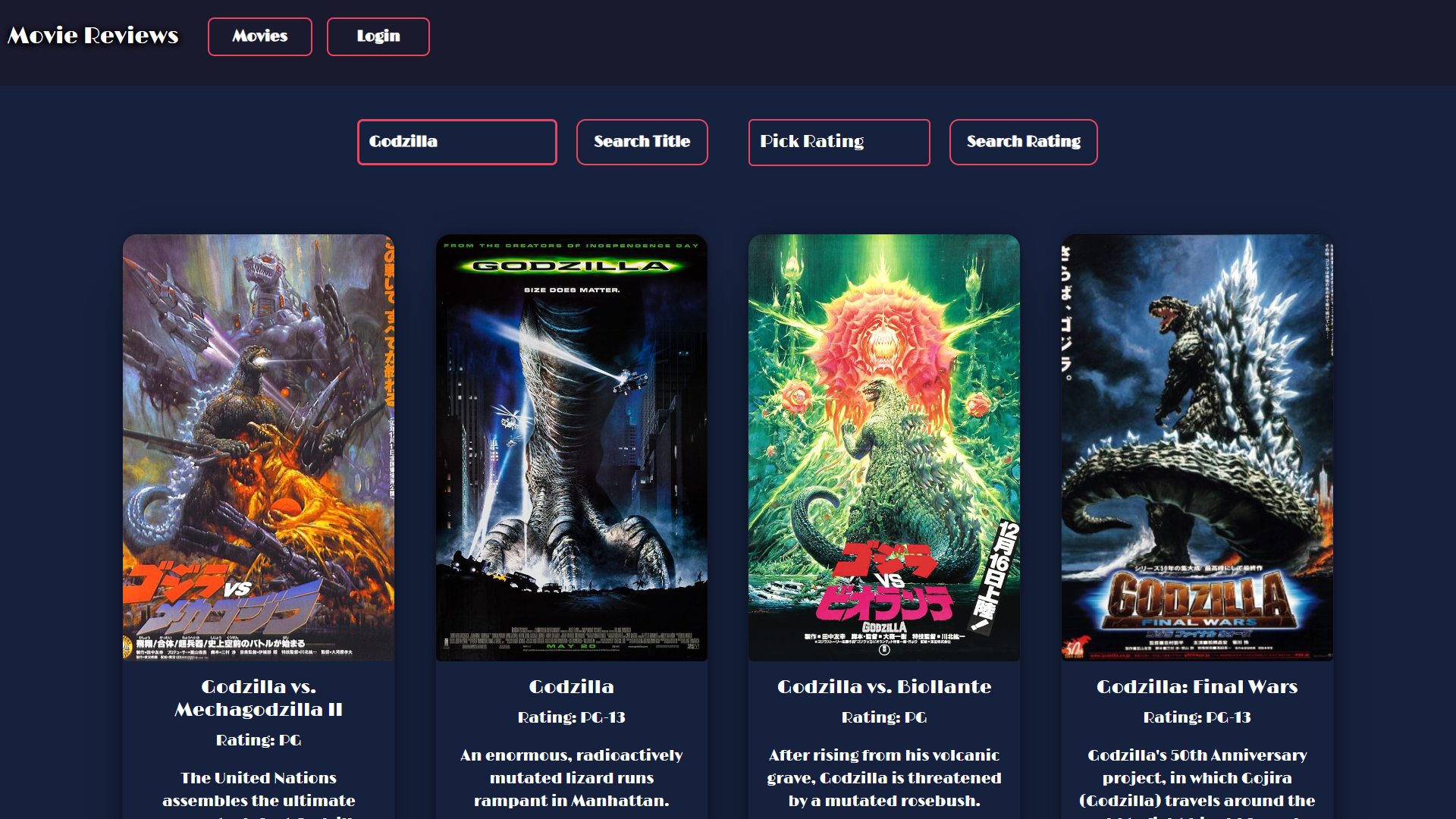The image size is (1456, 819).
Task: Open the Login page
Action: coord(378,36)
